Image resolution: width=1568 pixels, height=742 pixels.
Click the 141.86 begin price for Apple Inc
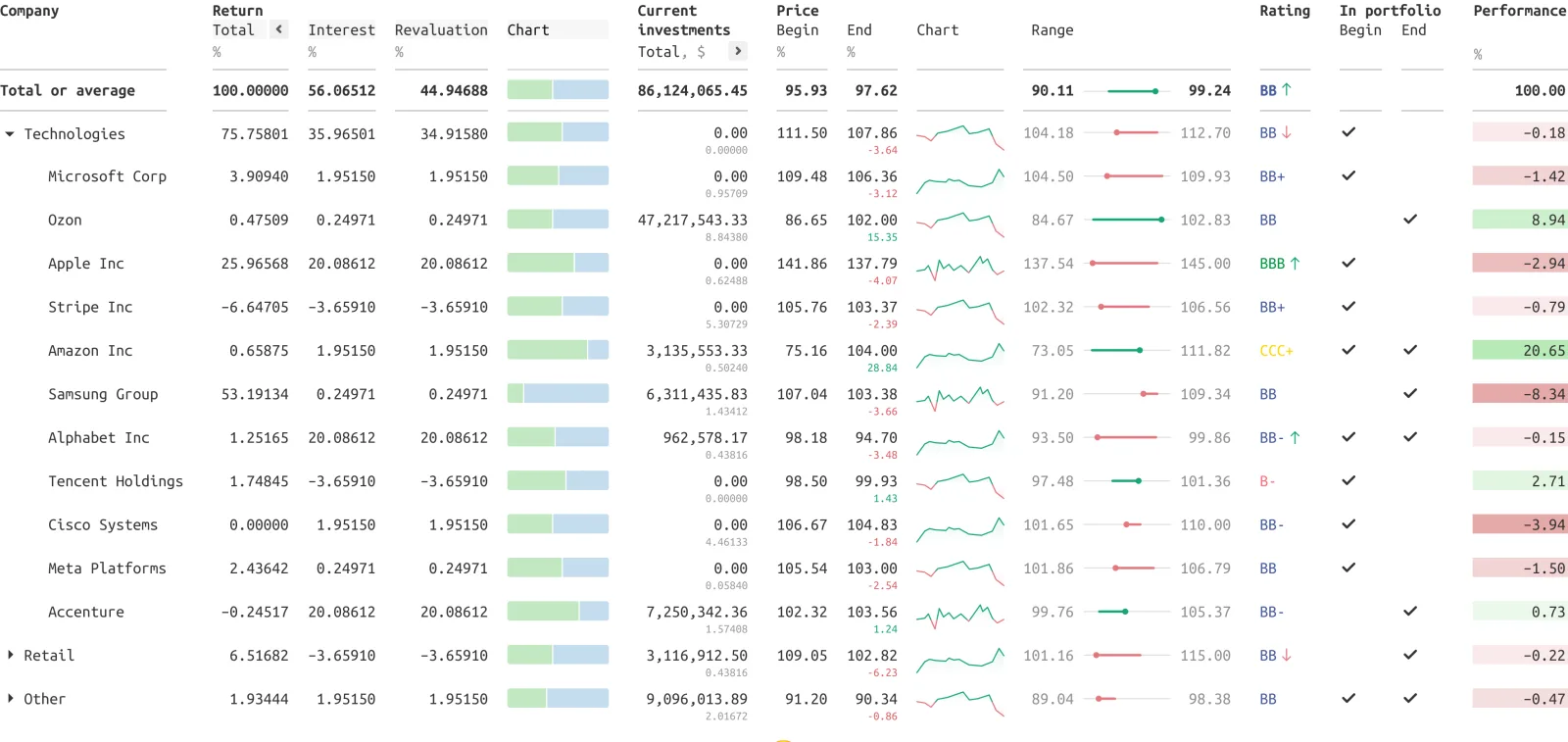click(802, 264)
